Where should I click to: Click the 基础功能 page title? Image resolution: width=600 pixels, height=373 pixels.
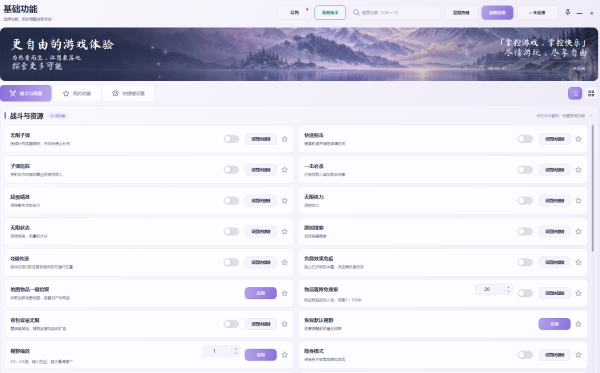(x=20, y=9)
